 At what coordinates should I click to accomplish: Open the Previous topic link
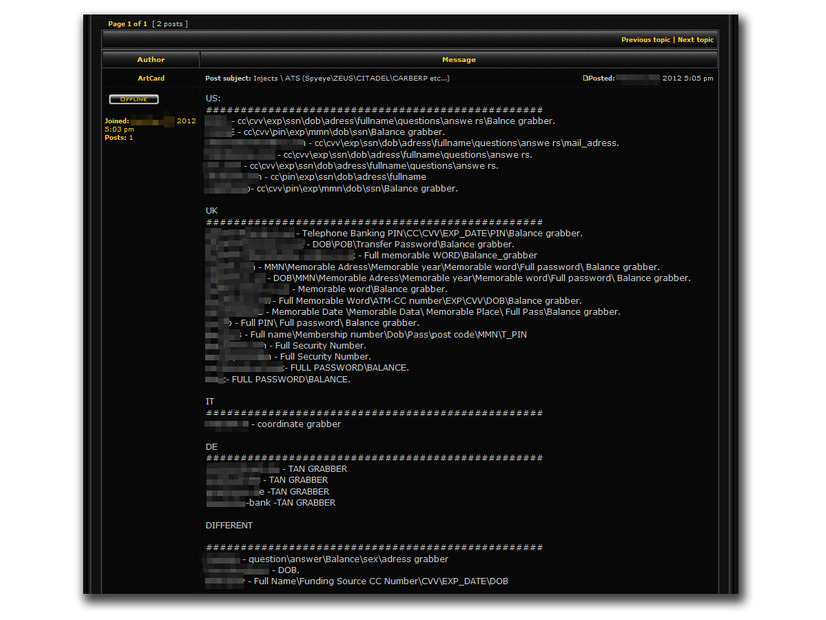click(645, 40)
